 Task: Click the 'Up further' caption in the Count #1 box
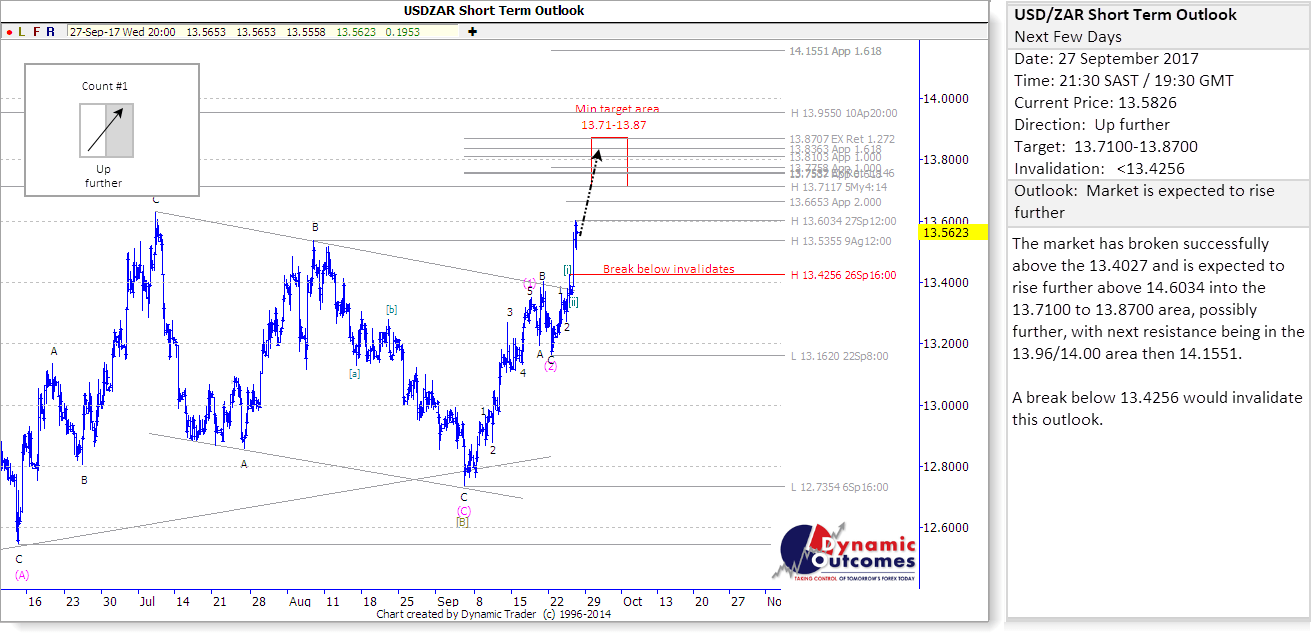[103, 176]
